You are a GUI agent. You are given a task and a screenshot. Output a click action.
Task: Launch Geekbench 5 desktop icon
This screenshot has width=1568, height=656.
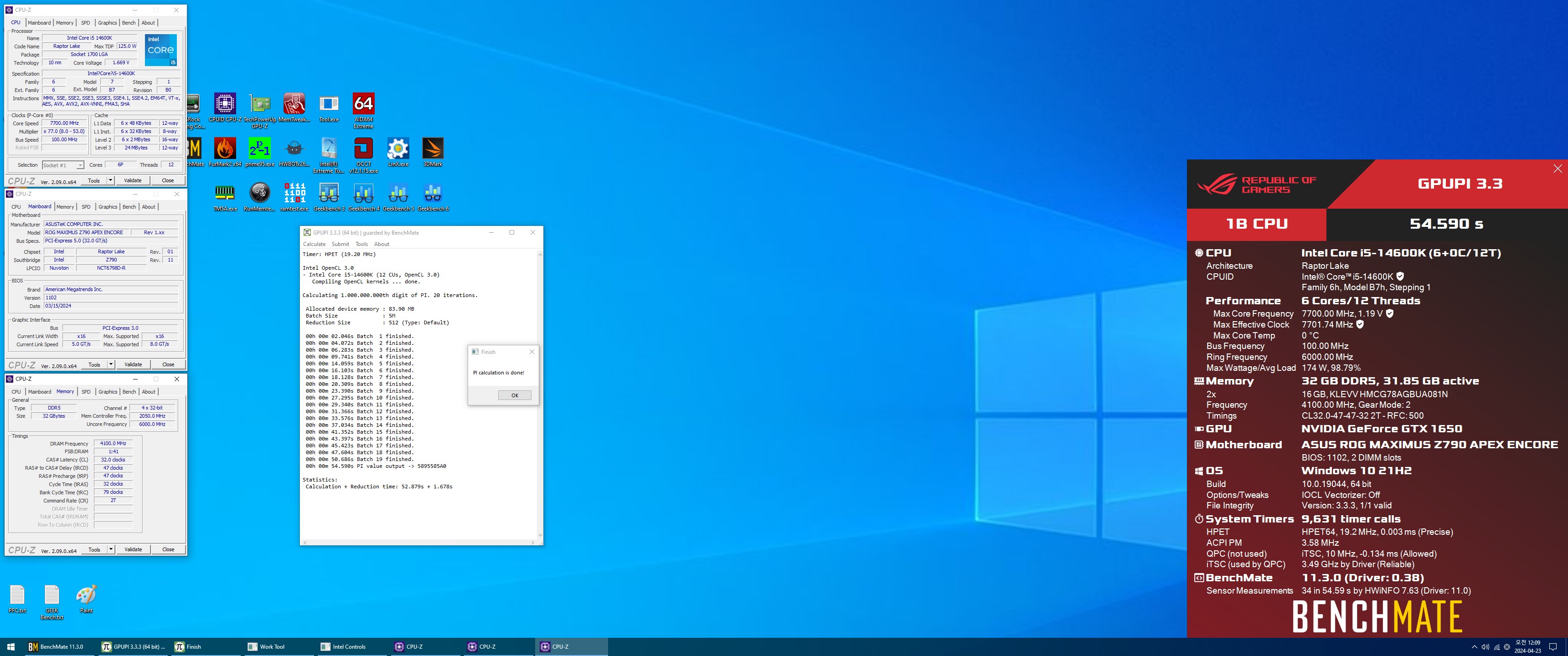[398, 197]
